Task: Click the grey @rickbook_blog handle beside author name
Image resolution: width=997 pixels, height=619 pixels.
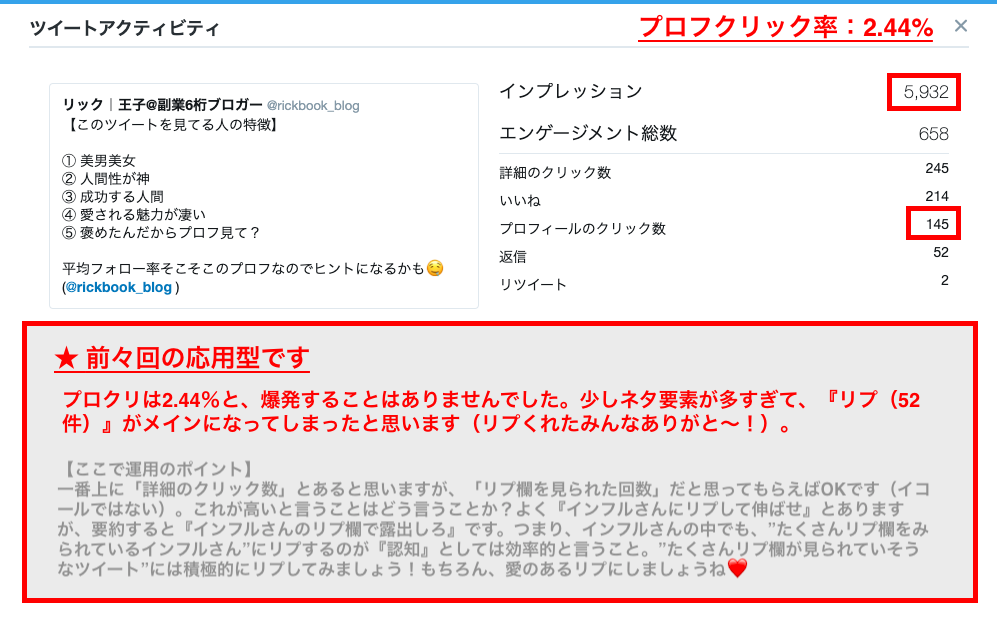Action: pos(313,105)
